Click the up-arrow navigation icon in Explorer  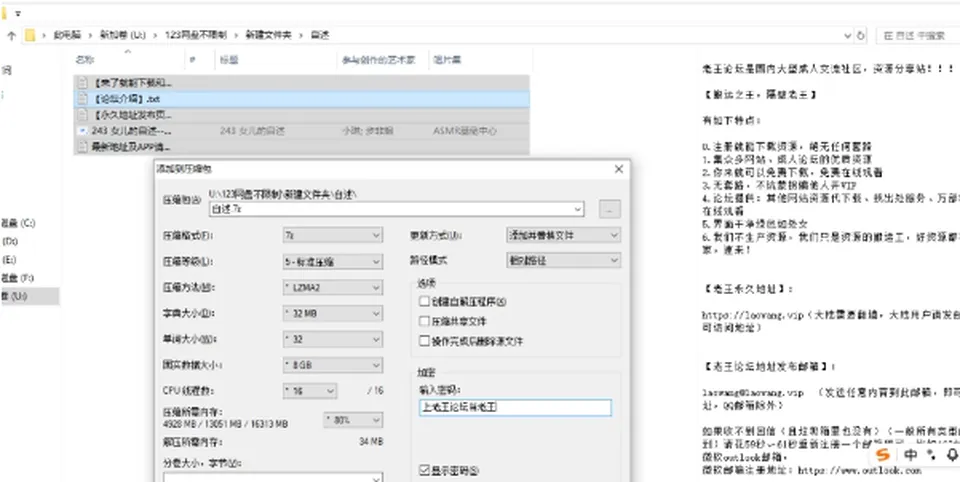pos(11,36)
